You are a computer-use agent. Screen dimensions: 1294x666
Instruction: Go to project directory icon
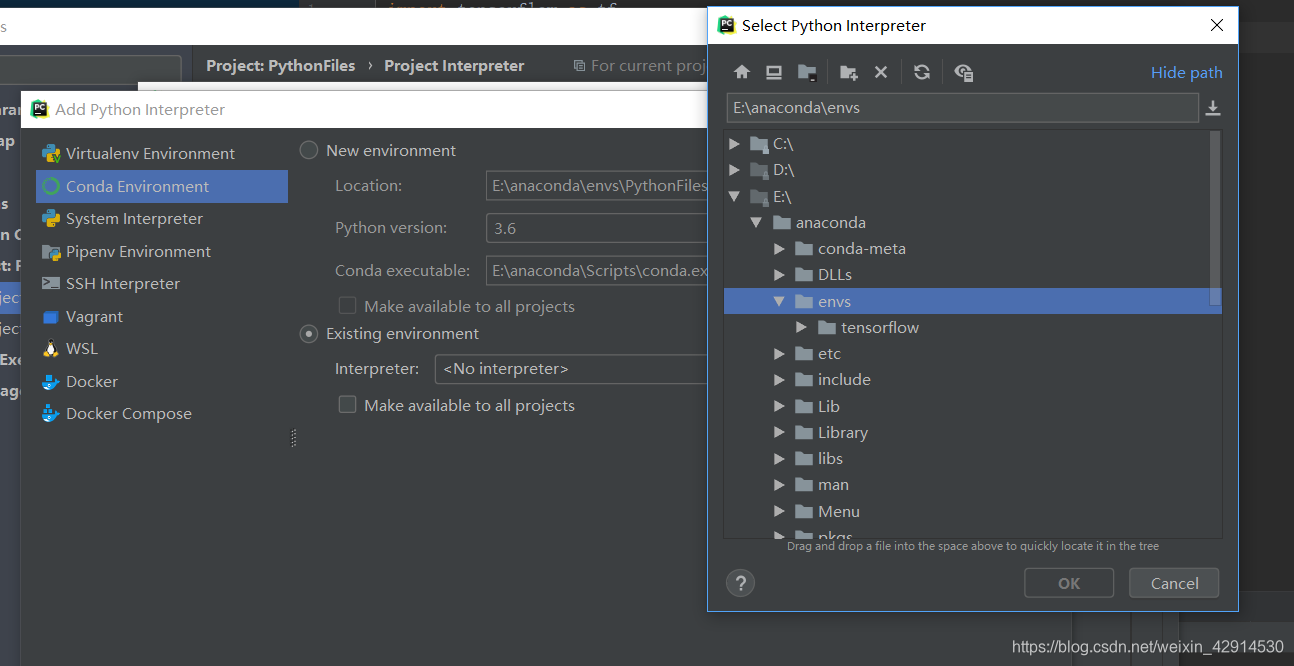(x=807, y=72)
